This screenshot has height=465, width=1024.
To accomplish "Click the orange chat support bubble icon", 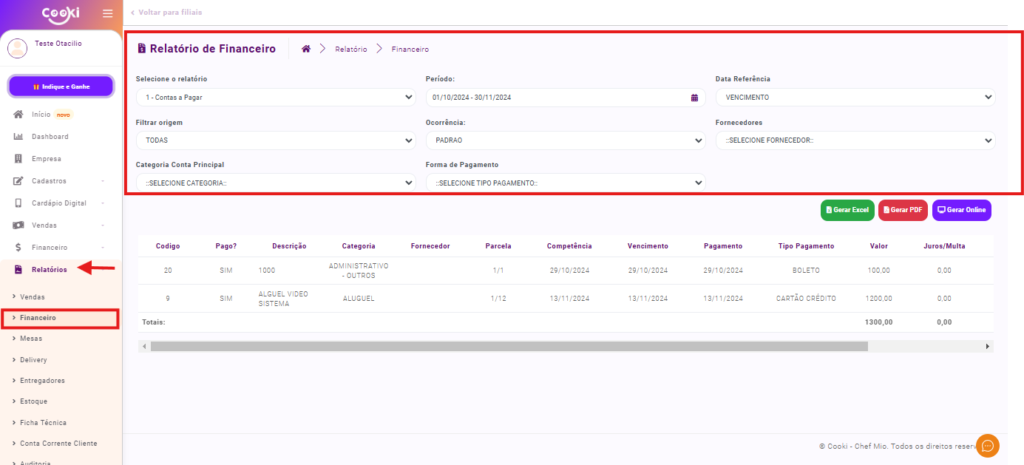I will (988, 446).
